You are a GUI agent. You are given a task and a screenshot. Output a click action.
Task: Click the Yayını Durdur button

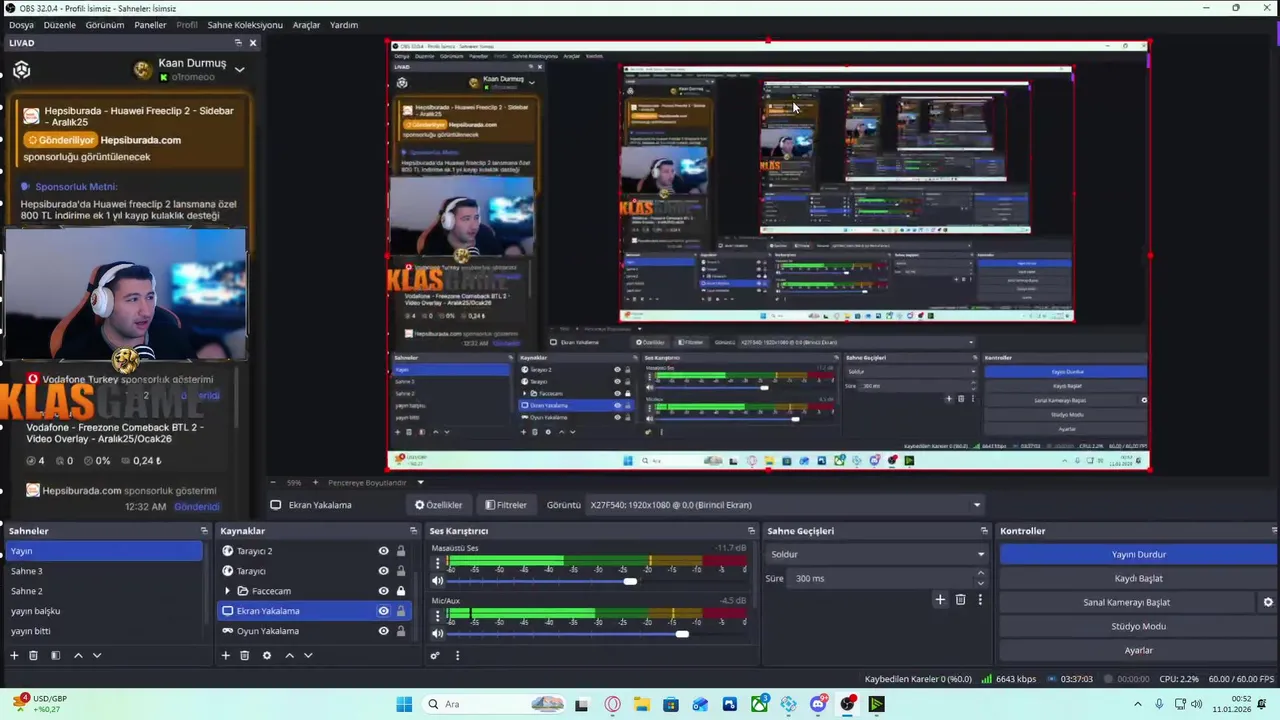pos(1139,554)
